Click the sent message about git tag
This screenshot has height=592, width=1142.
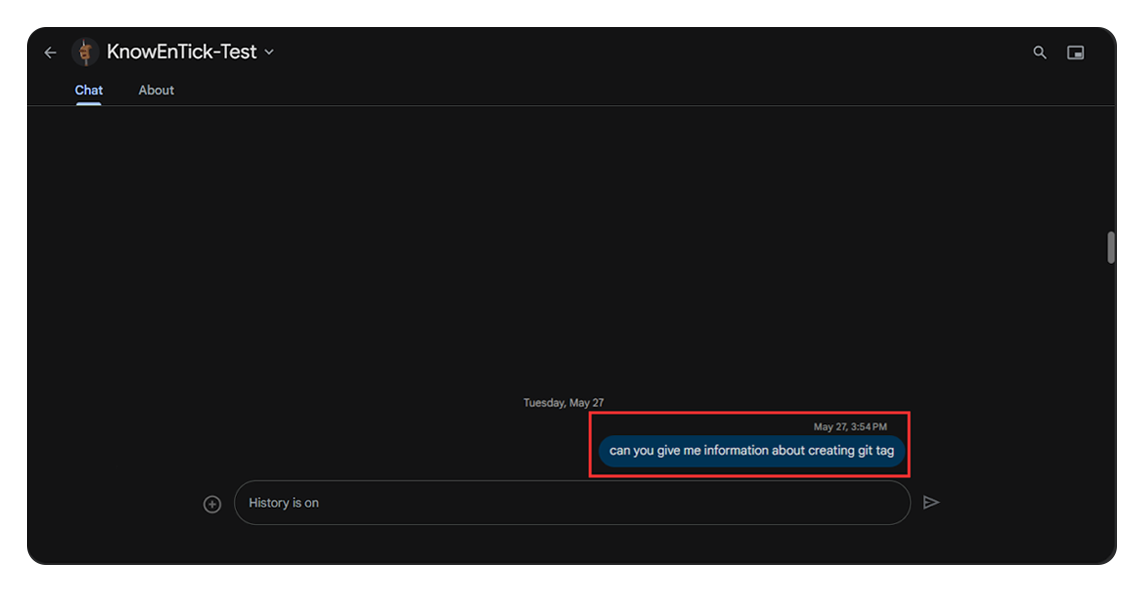751,451
